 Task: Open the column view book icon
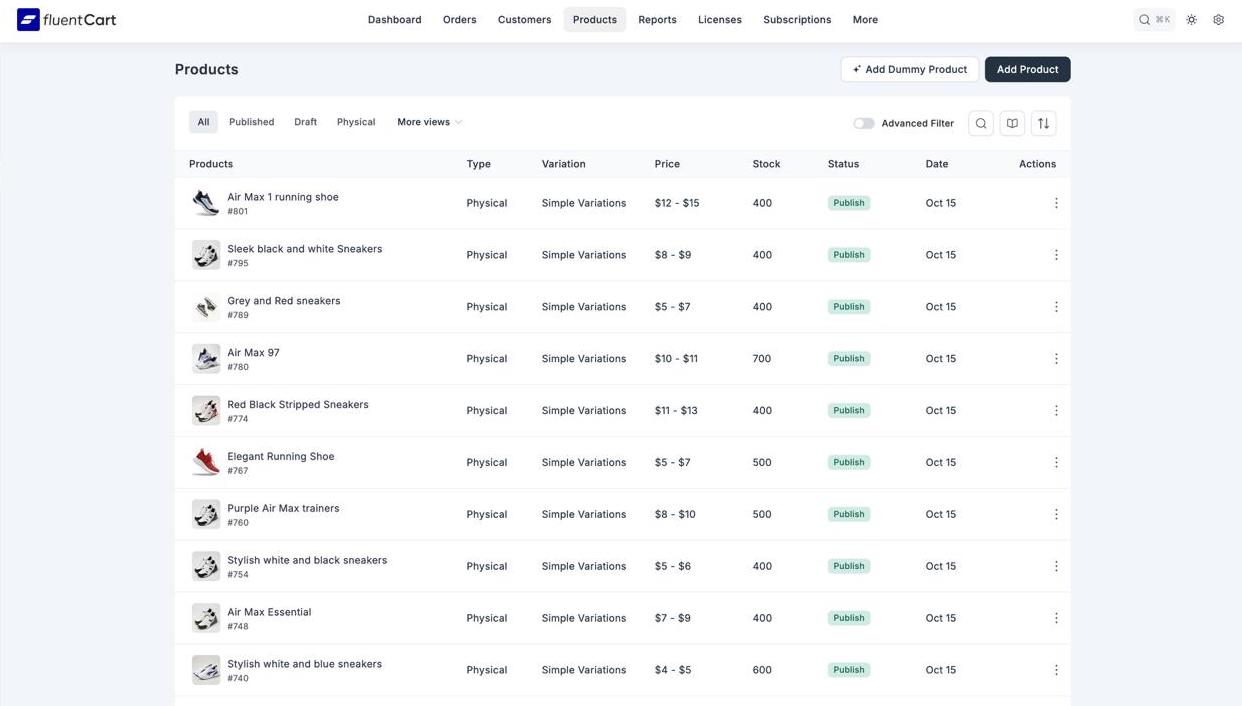(1012, 123)
